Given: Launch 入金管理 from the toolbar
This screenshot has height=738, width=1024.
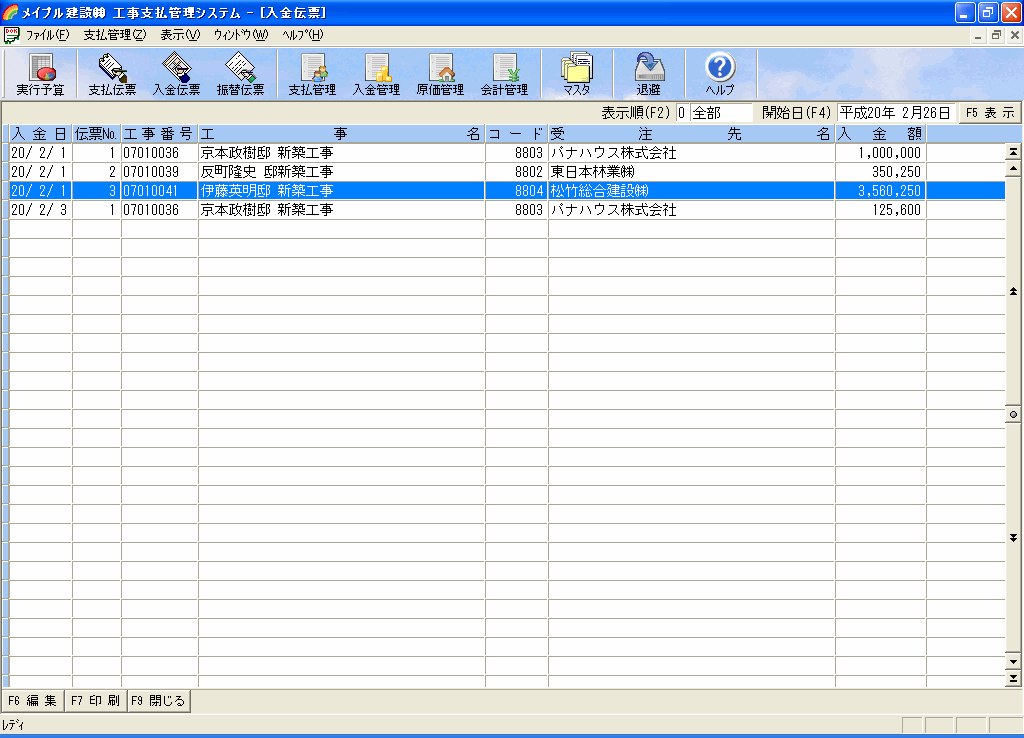Looking at the screenshot, I should (376, 74).
